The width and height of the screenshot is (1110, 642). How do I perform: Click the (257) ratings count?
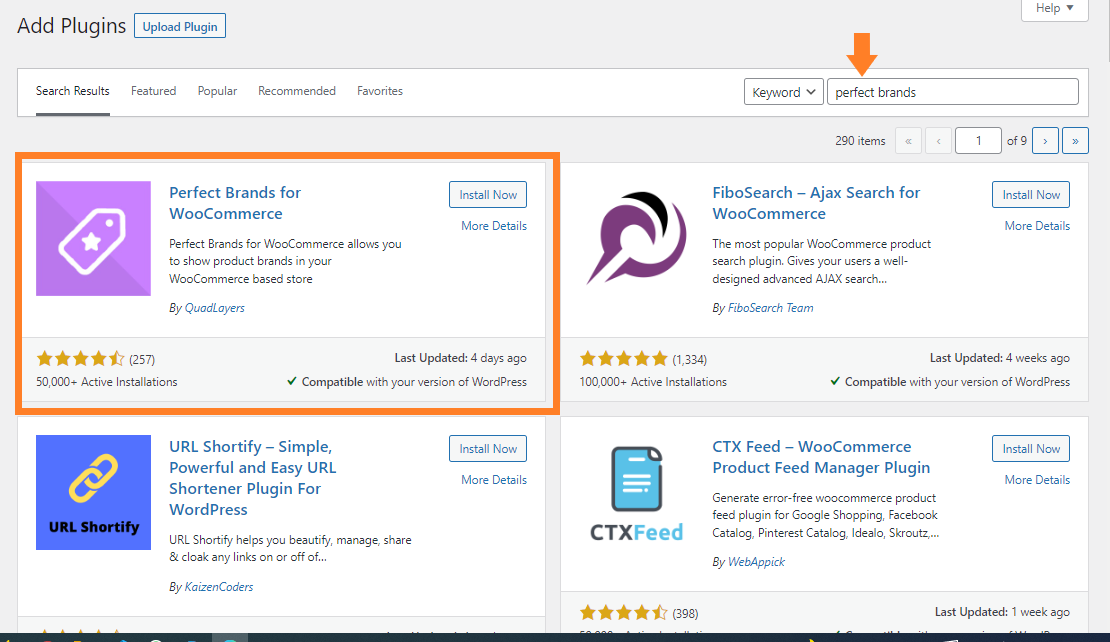point(142,360)
